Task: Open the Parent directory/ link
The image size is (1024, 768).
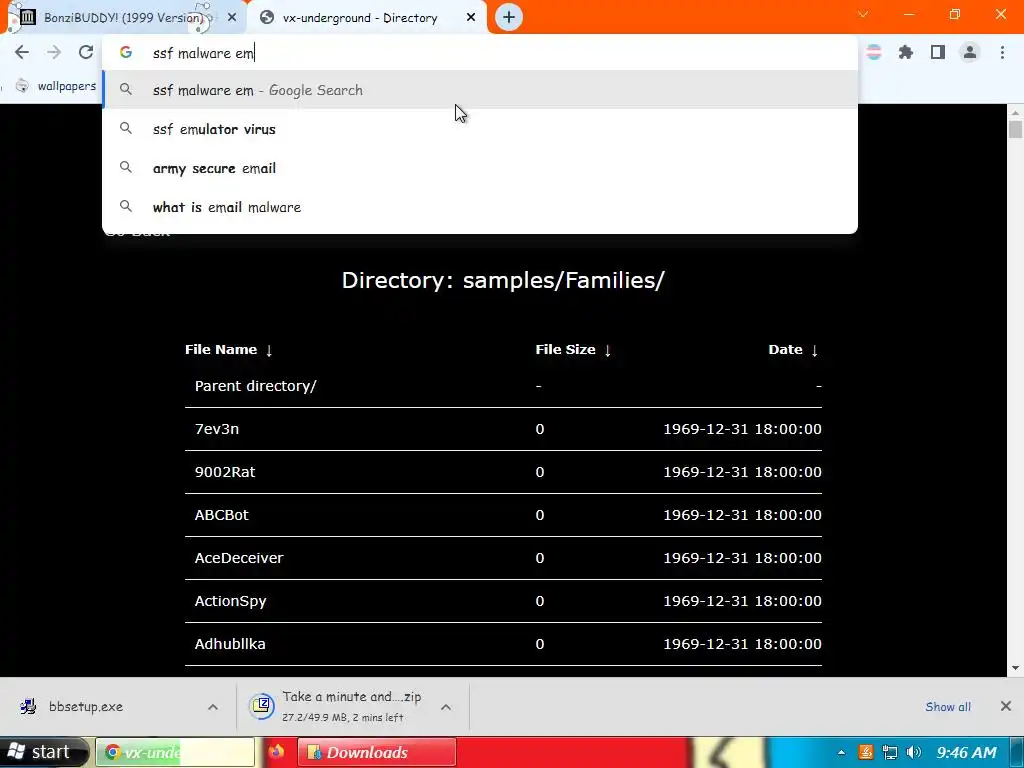Action: click(x=255, y=386)
